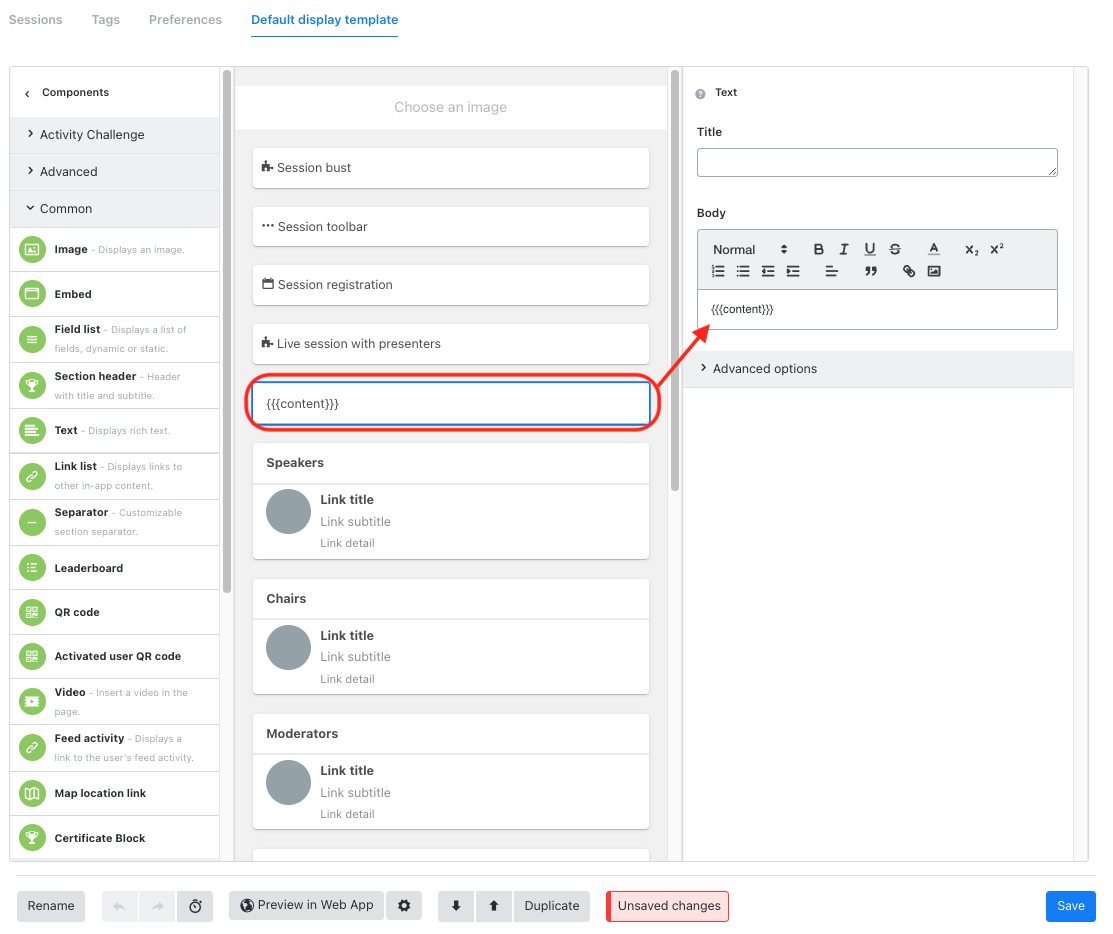Open the Preferences tab
This screenshot has width=1113, height=934.
pyautogui.click(x=185, y=20)
